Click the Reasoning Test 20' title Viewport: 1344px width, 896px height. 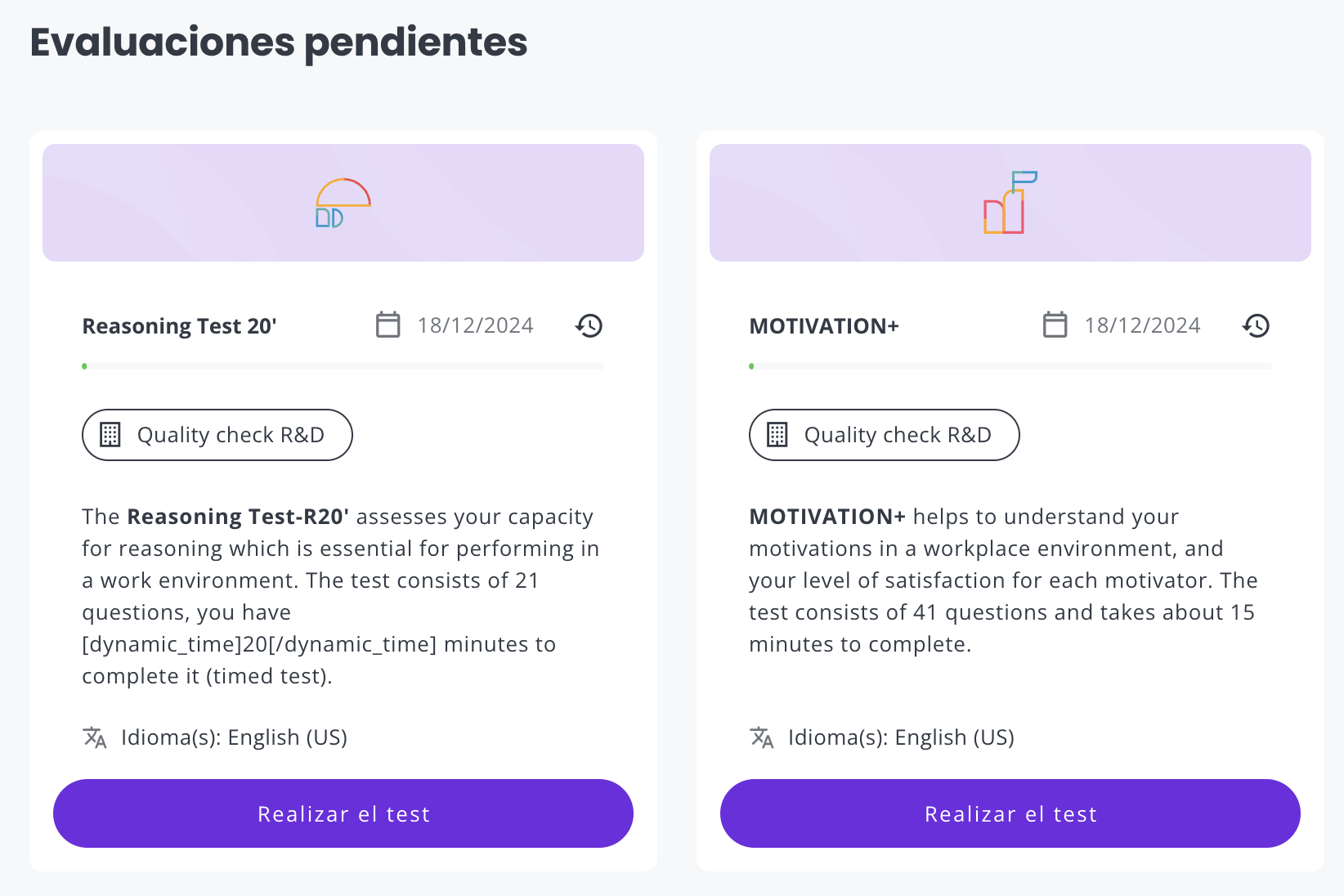pyautogui.click(x=180, y=326)
